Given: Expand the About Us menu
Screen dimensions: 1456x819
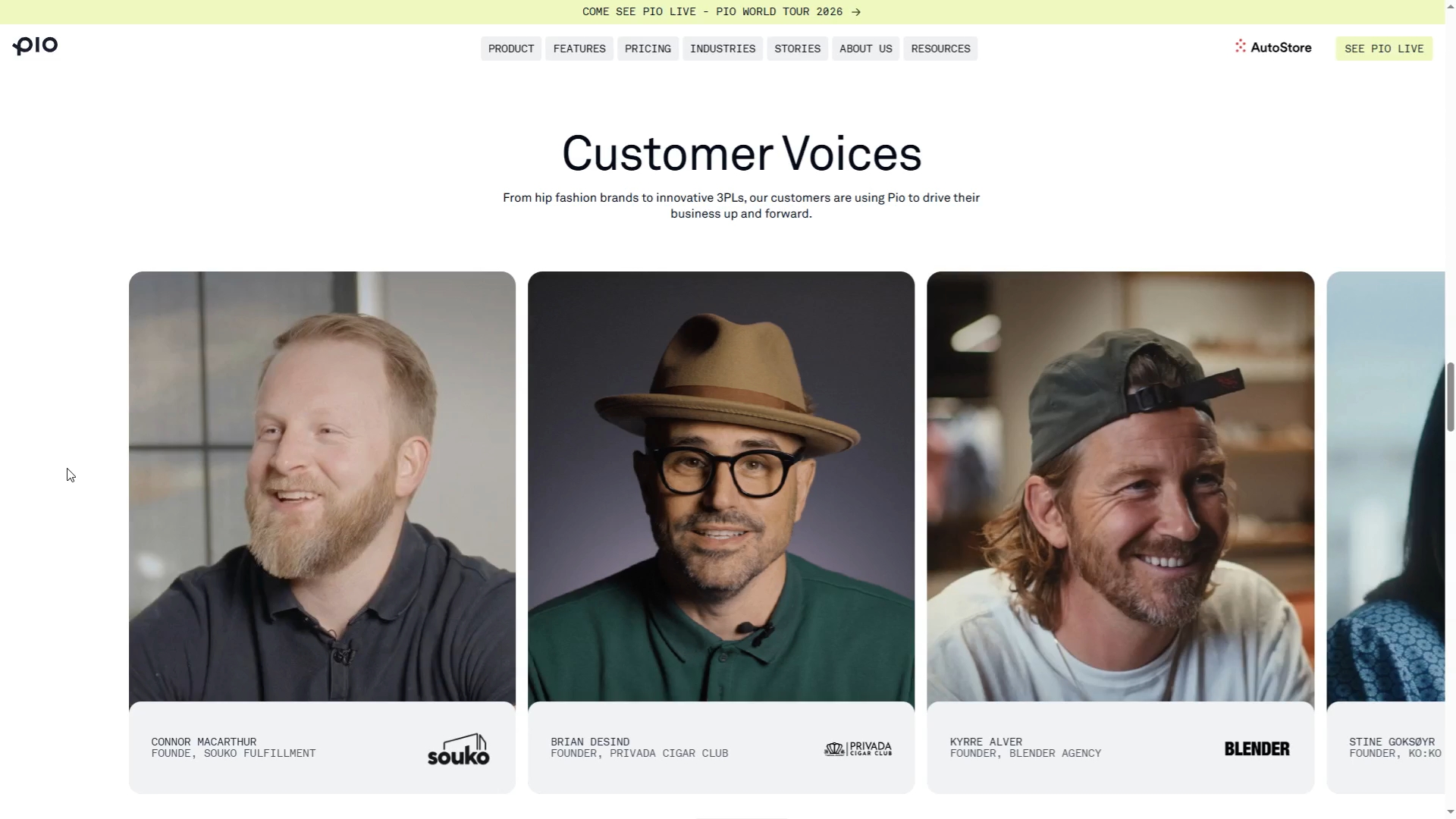Looking at the screenshot, I should pos(865,49).
